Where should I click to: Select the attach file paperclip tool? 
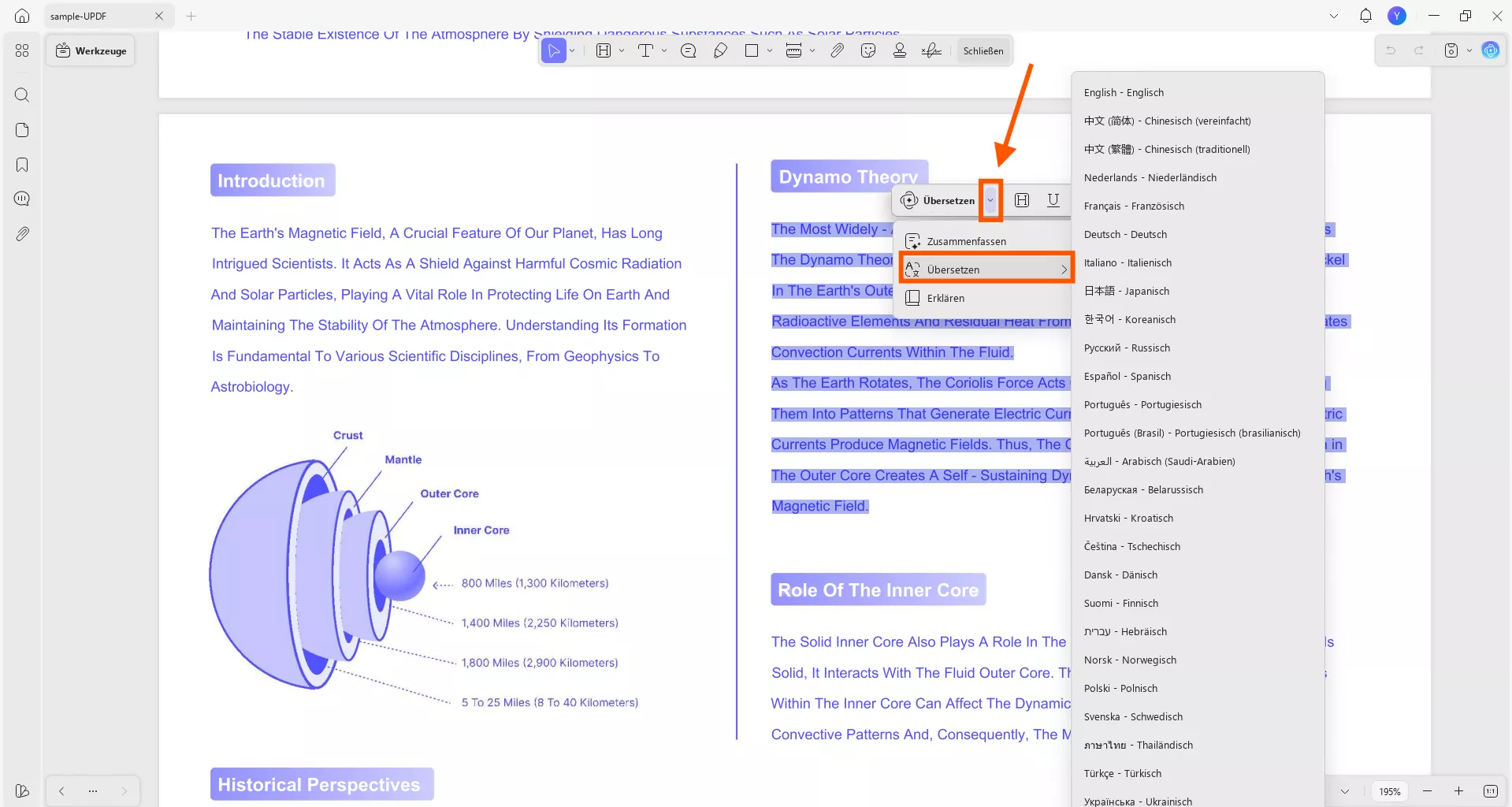coord(837,51)
